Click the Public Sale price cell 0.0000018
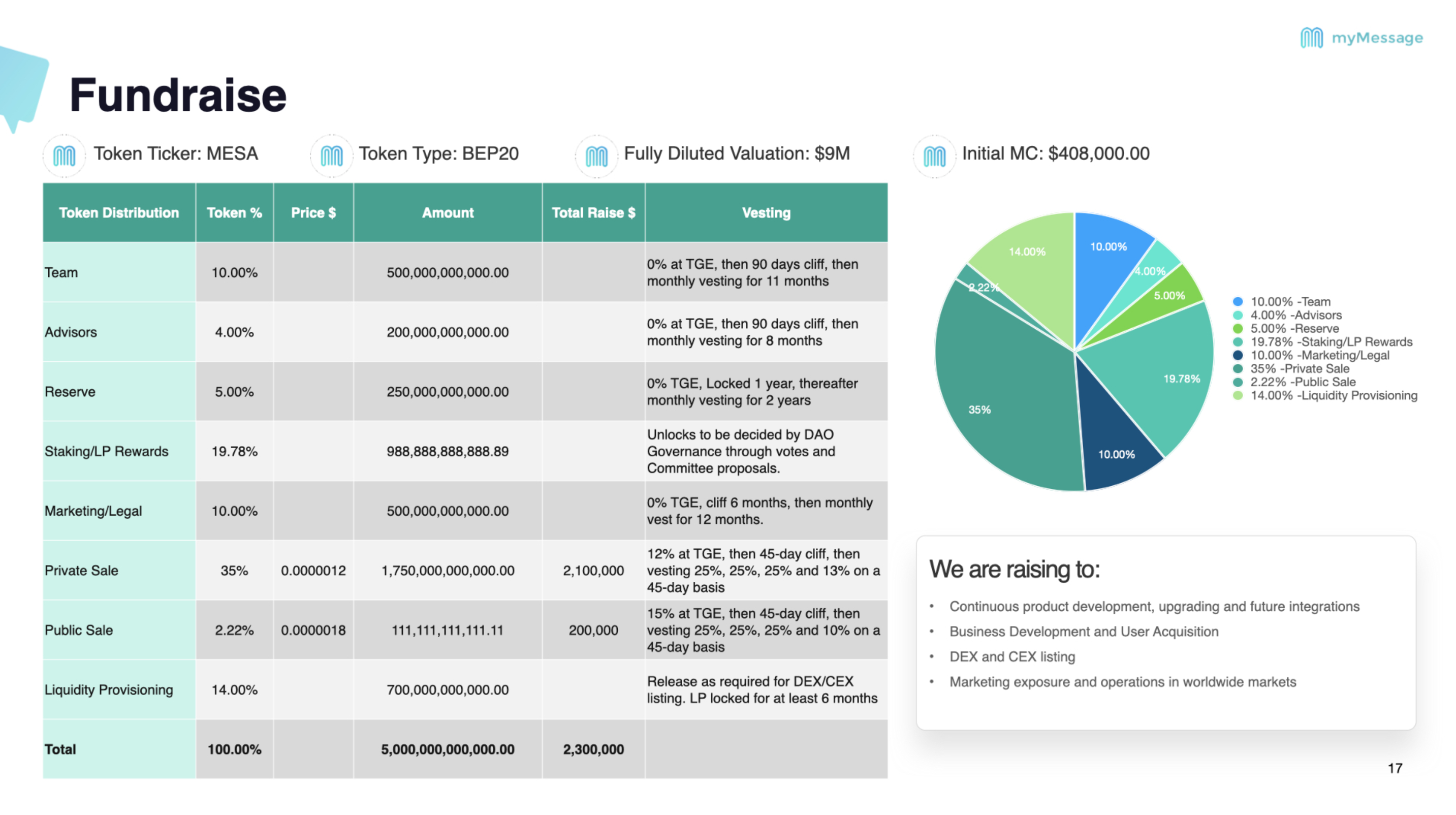The width and height of the screenshot is (1456, 815). [313, 630]
